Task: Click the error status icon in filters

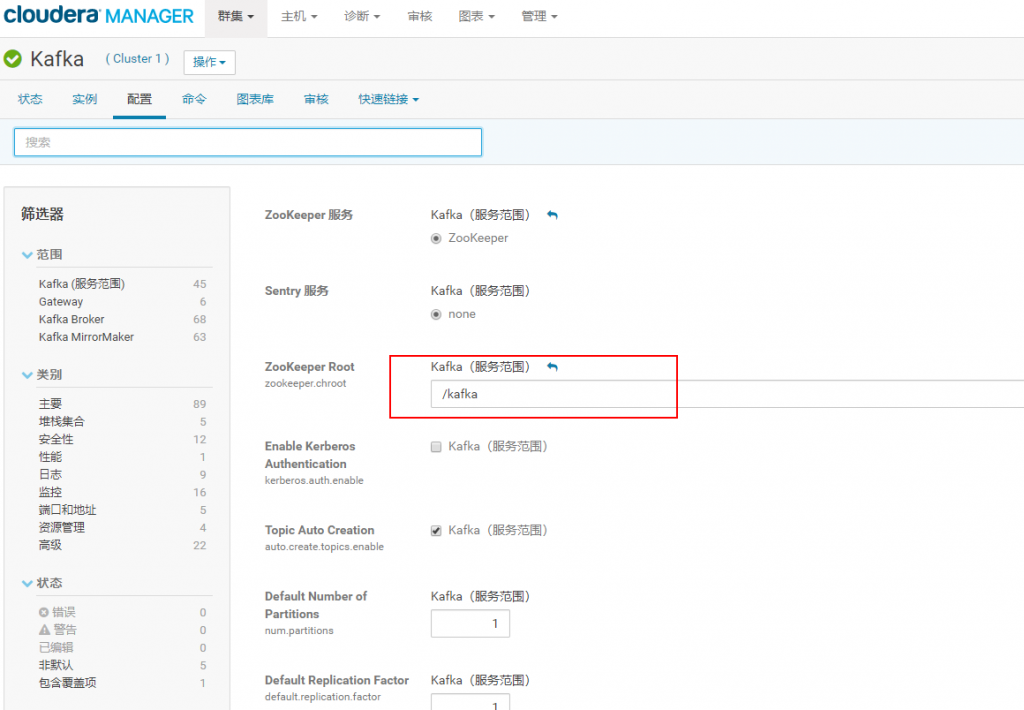Action: tap(44, 612)
